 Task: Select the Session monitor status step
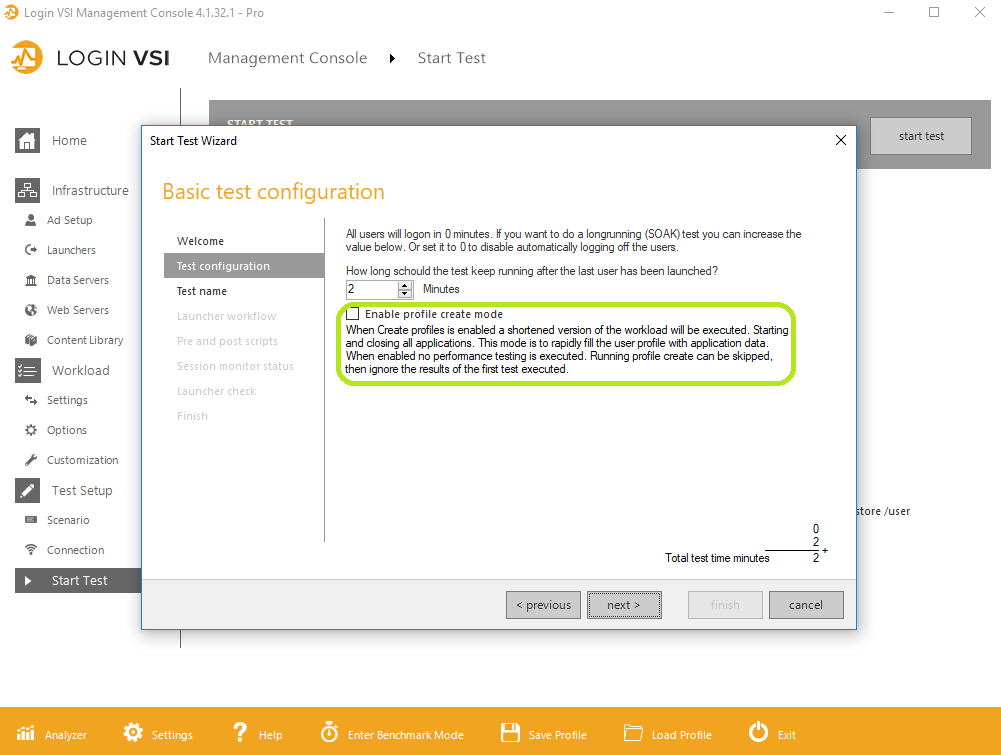(x=236, y=366)
